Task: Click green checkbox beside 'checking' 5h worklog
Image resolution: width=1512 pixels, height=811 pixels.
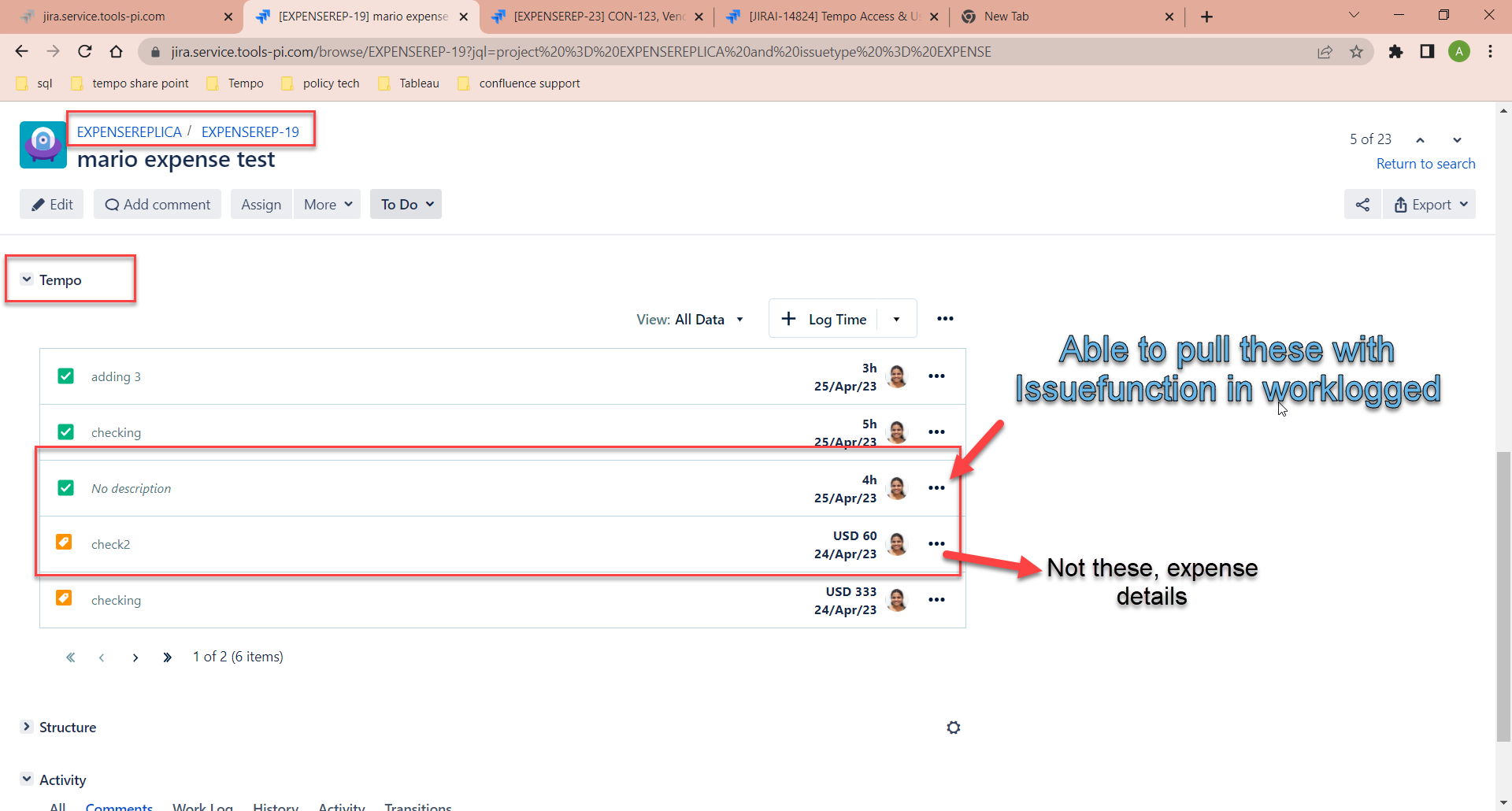Action: (65, 432)
